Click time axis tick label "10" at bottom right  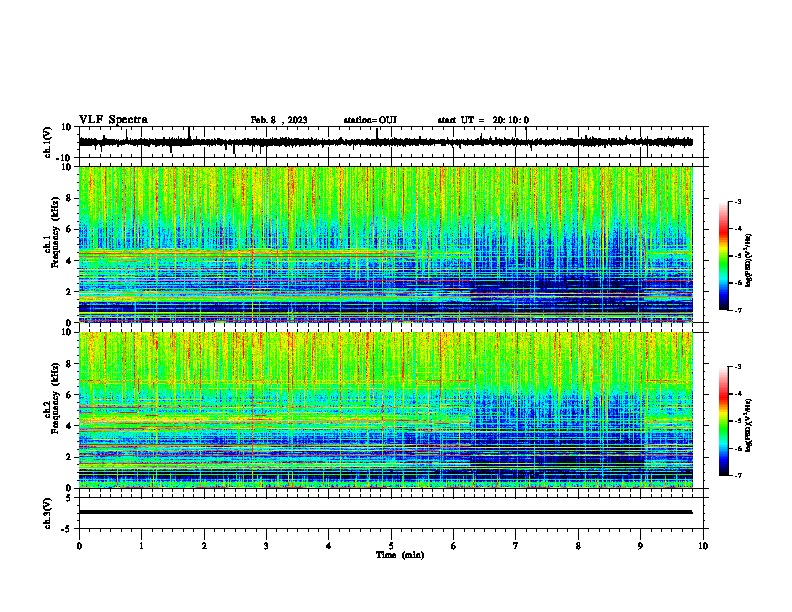point(703,546)
